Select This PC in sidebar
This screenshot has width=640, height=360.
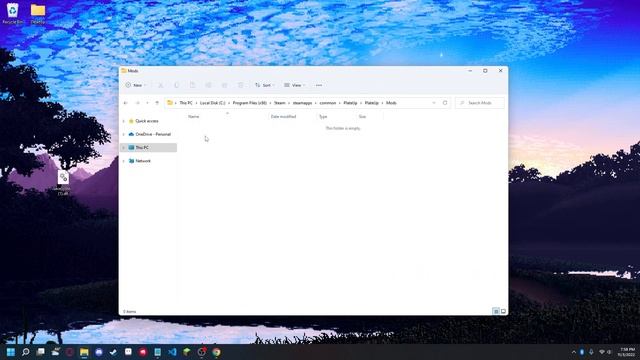[149, 147]
